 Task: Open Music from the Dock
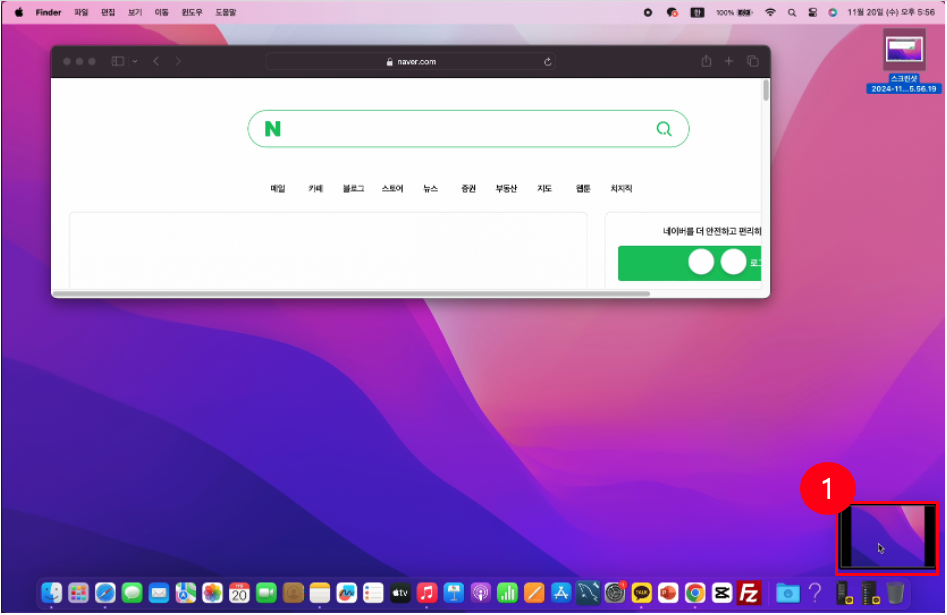(427, 593)
